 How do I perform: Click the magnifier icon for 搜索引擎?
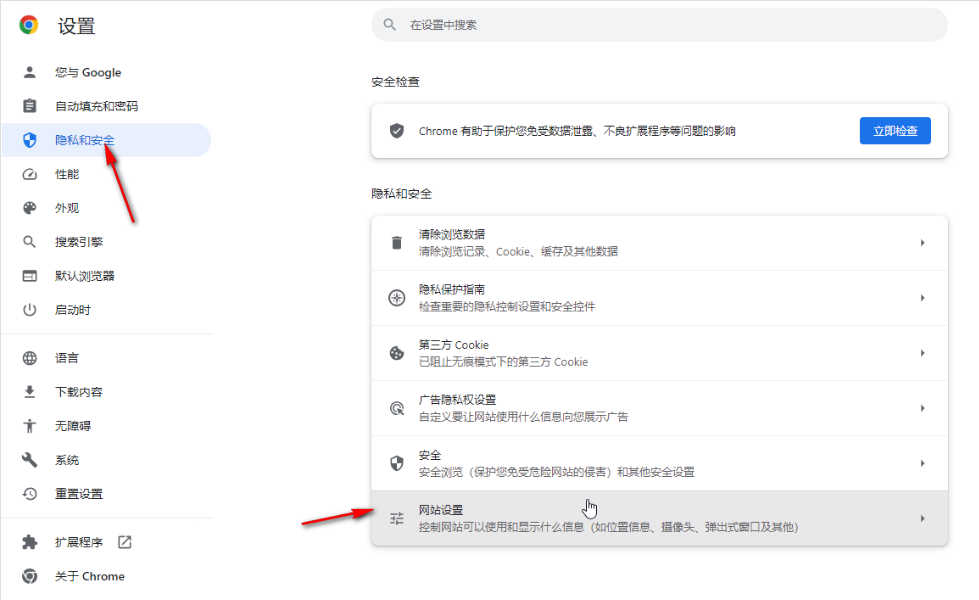[29, 242]
